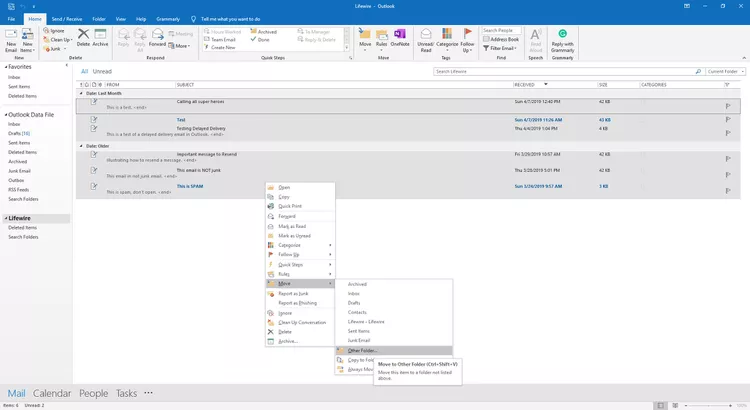750x410 pixels.
Task: Open the Grammarly tab
Action: (168, 19)
